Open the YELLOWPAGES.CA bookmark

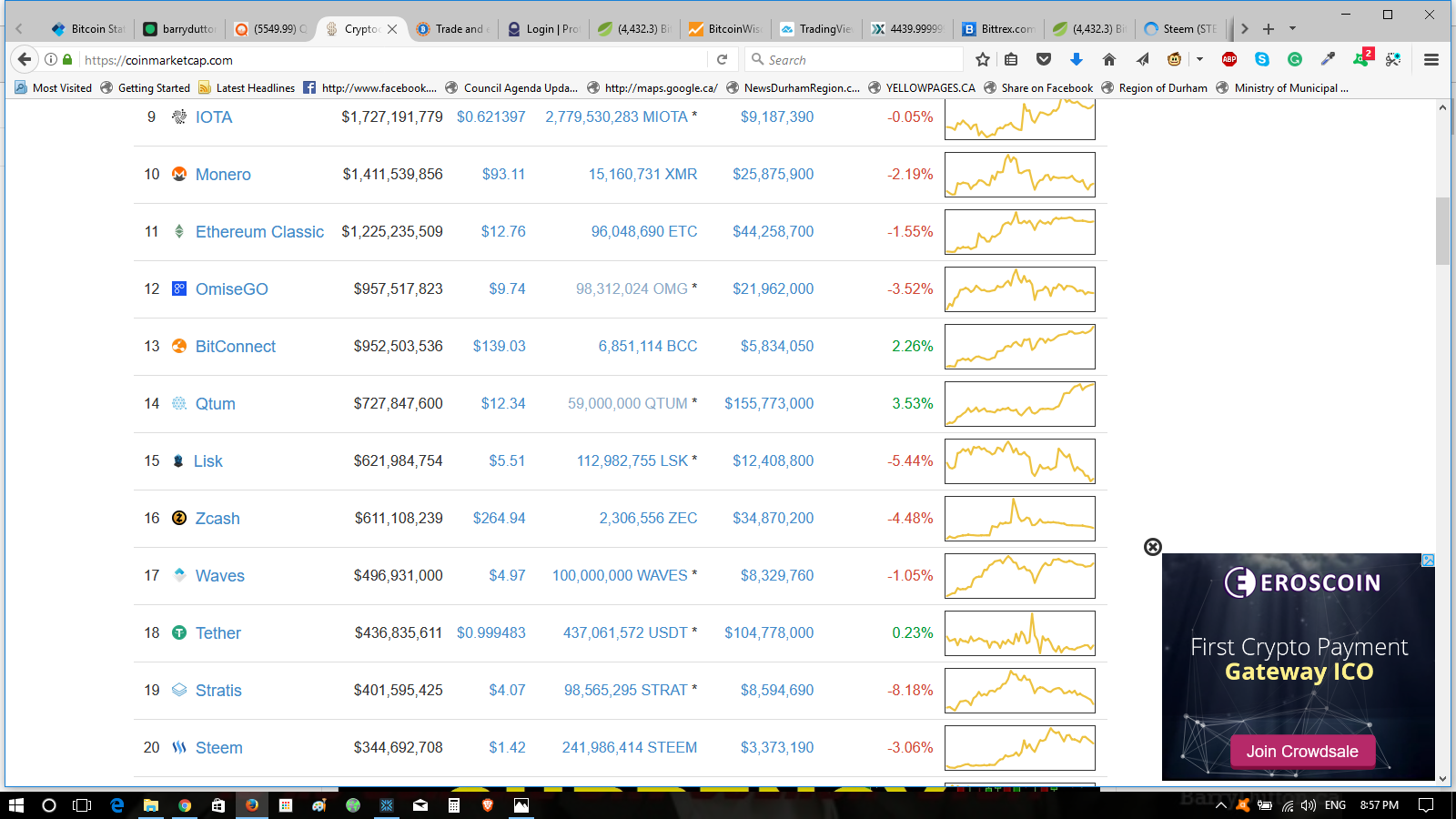point(922,87)
